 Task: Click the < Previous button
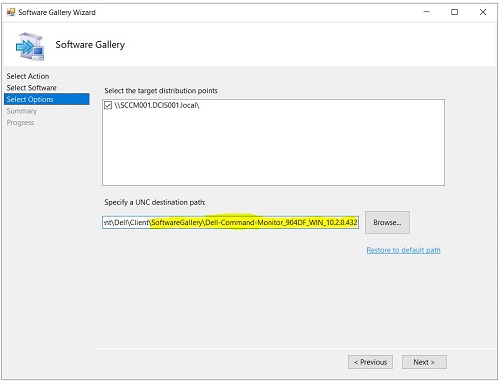370,362
